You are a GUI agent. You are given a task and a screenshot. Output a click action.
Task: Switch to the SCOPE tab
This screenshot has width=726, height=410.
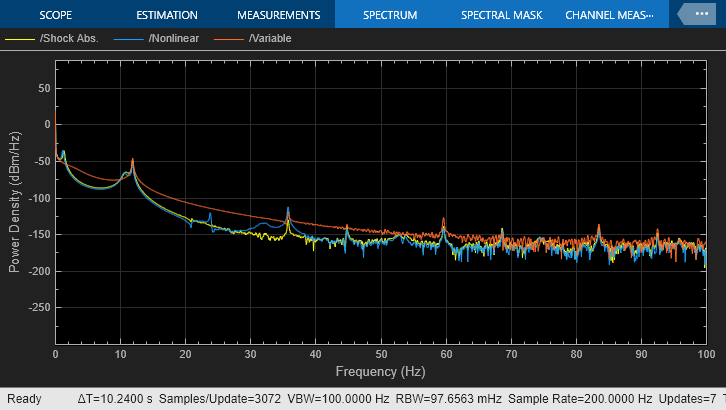tap(56, 15)
